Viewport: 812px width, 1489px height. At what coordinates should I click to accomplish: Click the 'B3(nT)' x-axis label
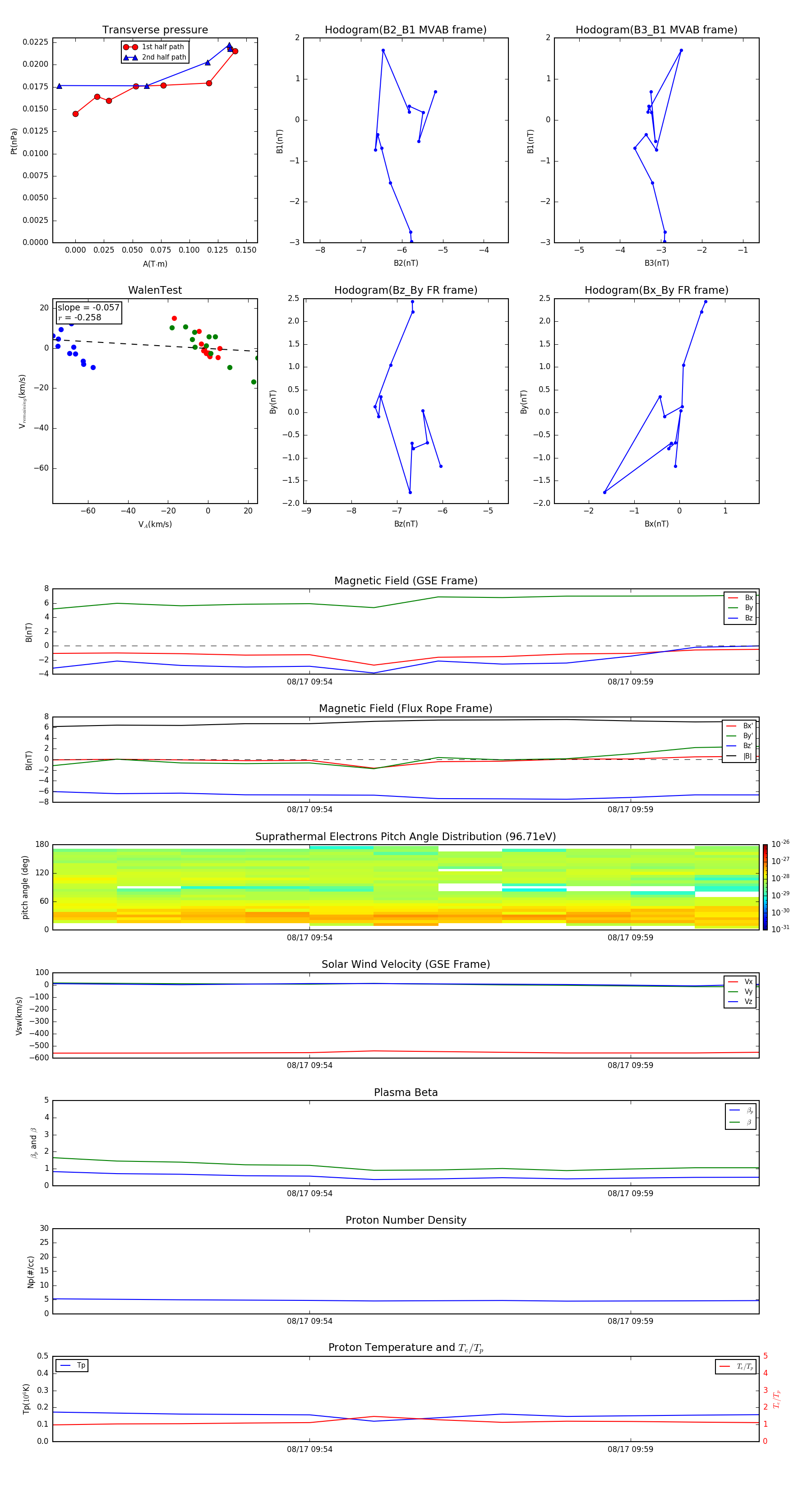656,263
